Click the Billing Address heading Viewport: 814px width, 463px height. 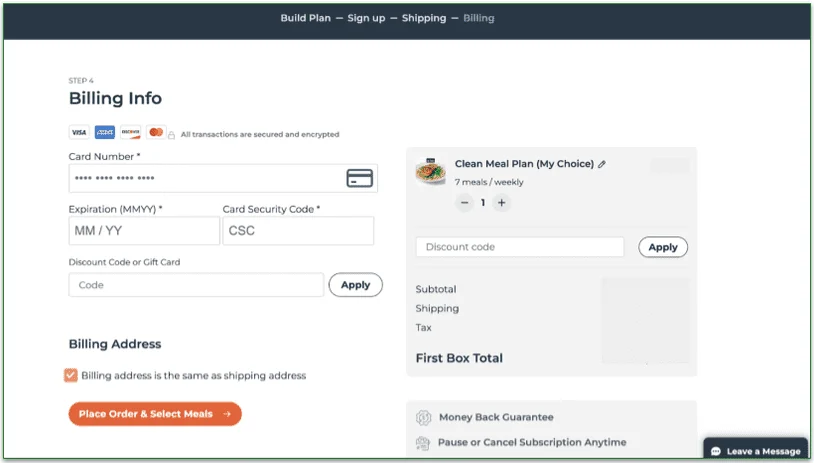pyautogui.click(x=115, y=344)
